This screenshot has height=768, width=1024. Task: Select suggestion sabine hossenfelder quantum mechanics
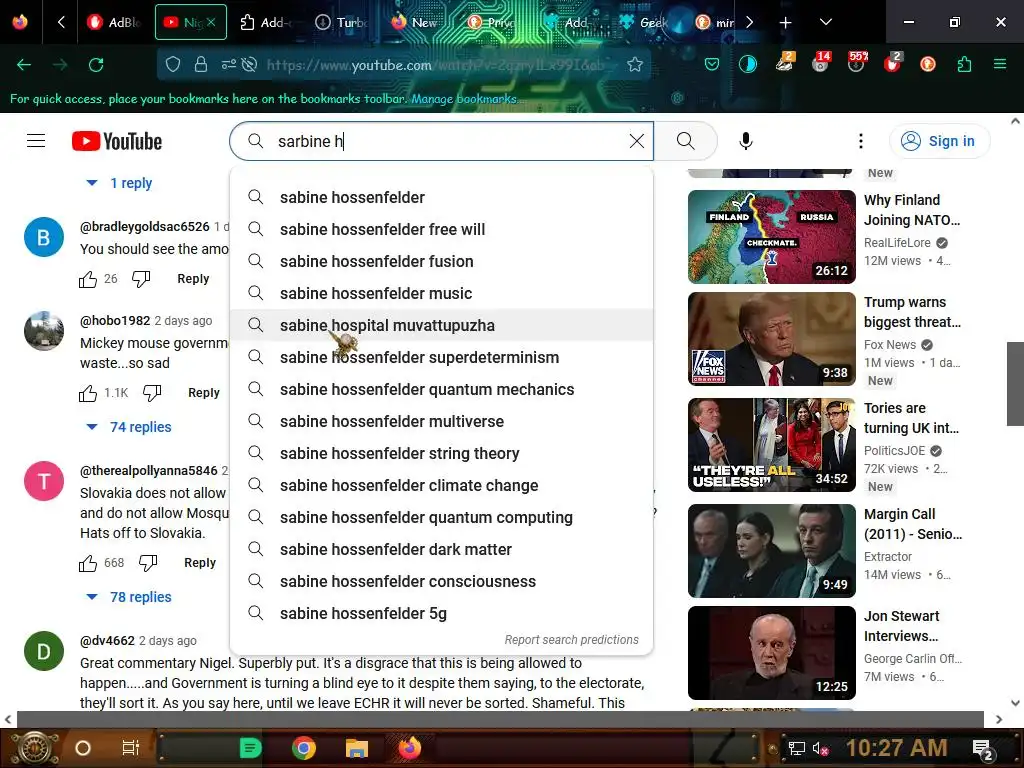tap(441, 389)
